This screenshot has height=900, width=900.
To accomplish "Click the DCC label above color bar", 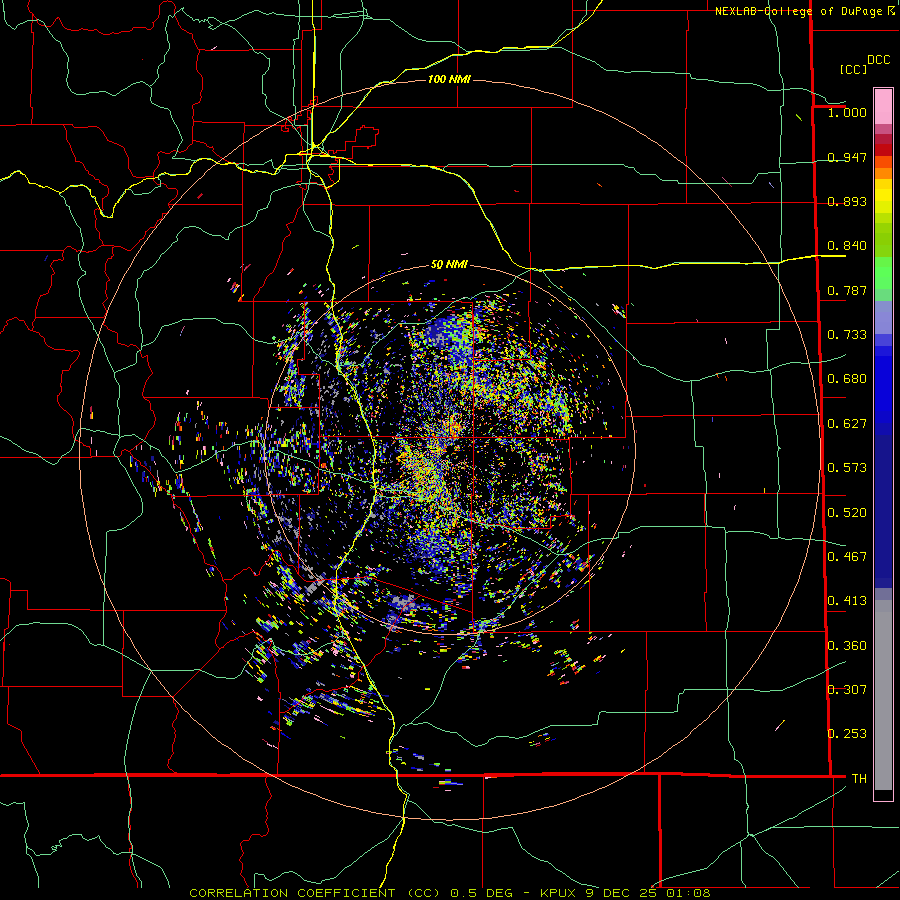I will click(x=878, y=60).
